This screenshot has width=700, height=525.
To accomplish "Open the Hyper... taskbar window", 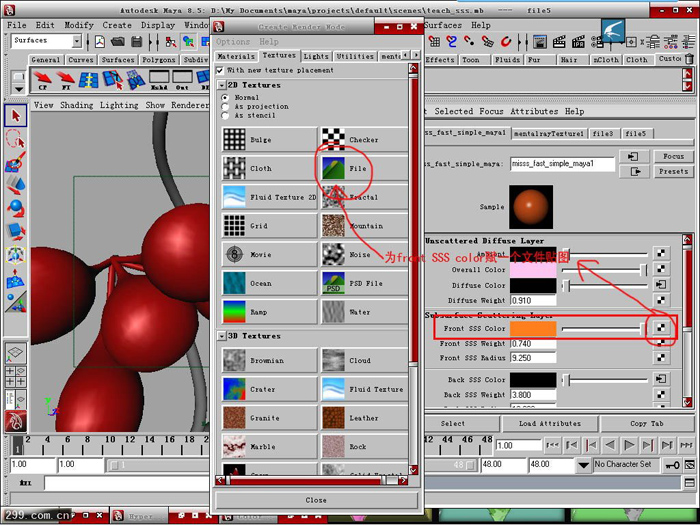I will pos(140,516).
